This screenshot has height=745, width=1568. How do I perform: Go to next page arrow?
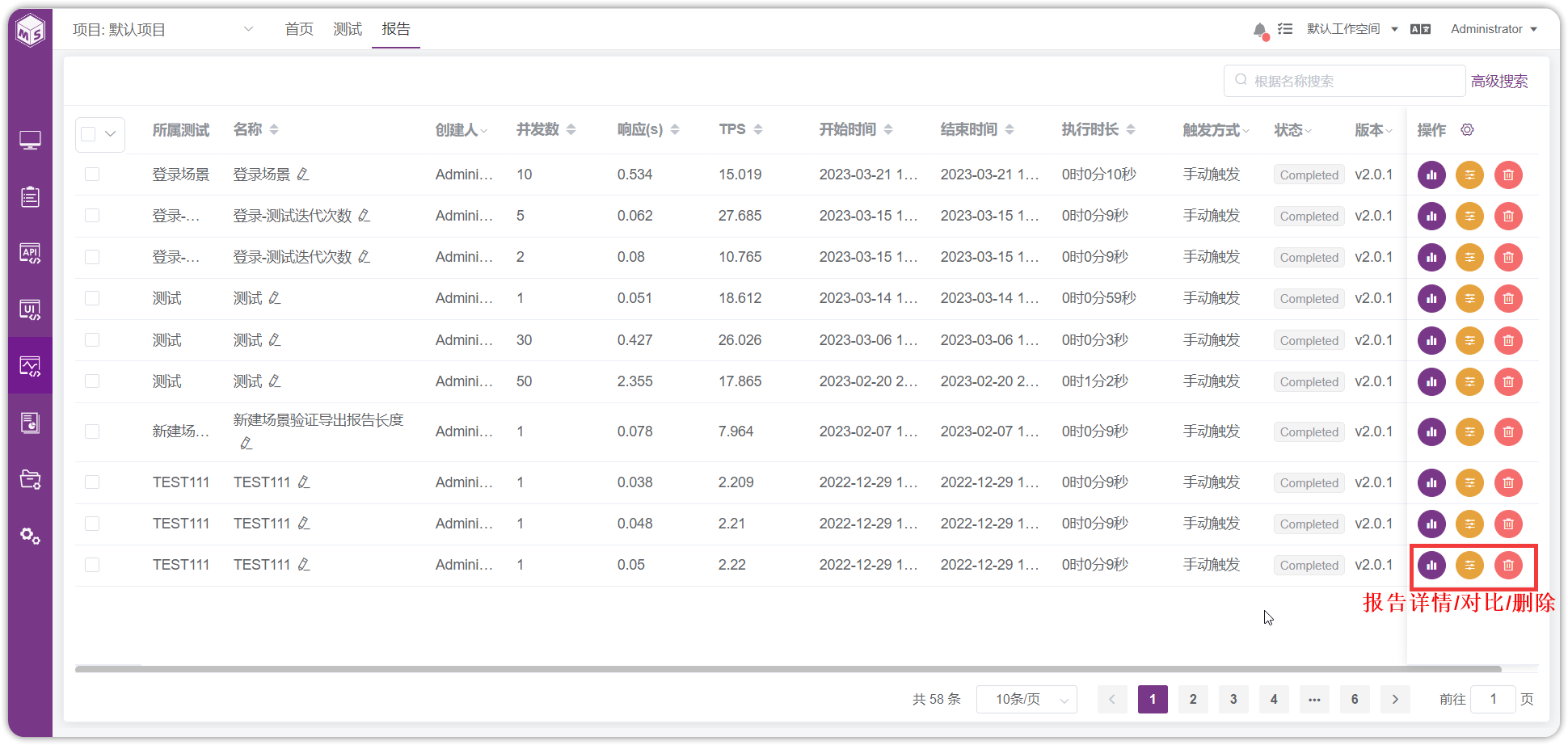click(1395, 699)
